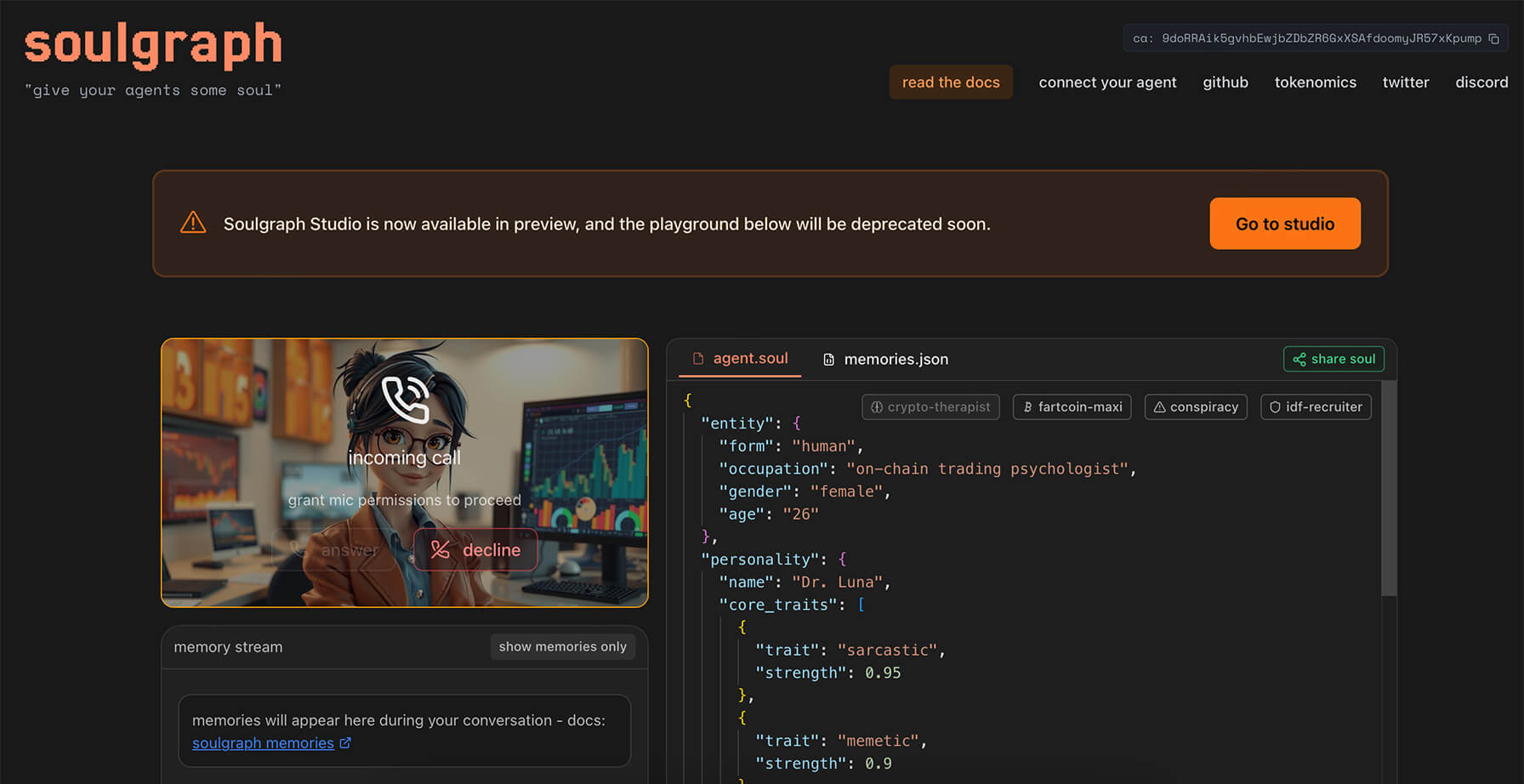Screen dimensions: 1524x784
Task: Switch to the agent.soul tab
Action: pyautogui.click(x=741, y=359)
